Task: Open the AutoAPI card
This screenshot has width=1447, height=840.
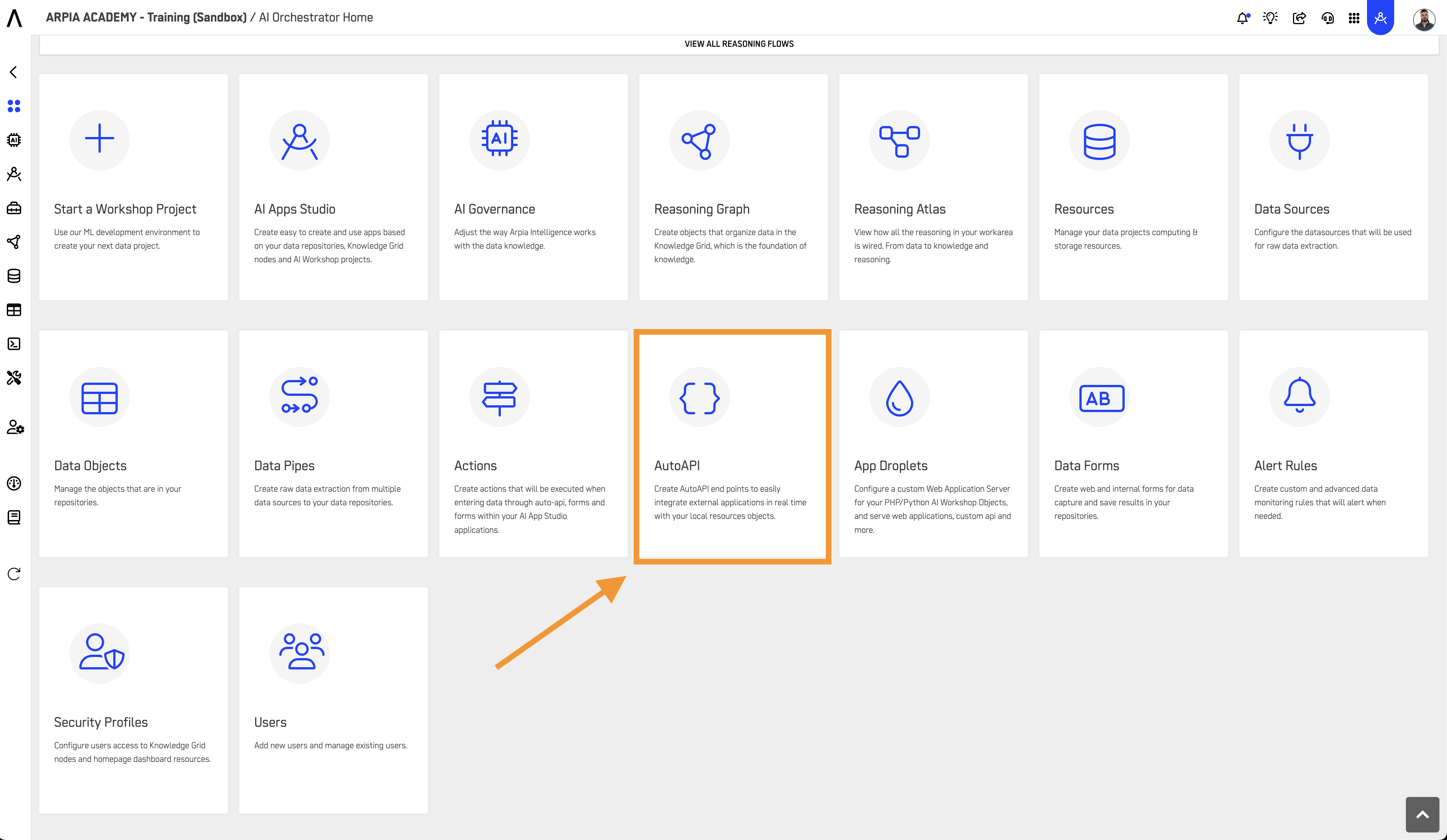Action: click(x=732, y=445)
